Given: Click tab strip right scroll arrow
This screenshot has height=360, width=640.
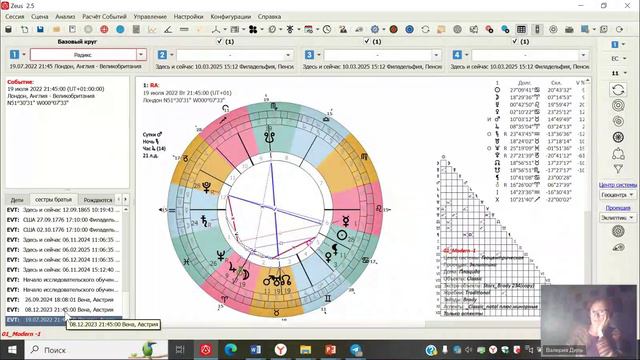Looking at the screenshot, I should (125, 199).
